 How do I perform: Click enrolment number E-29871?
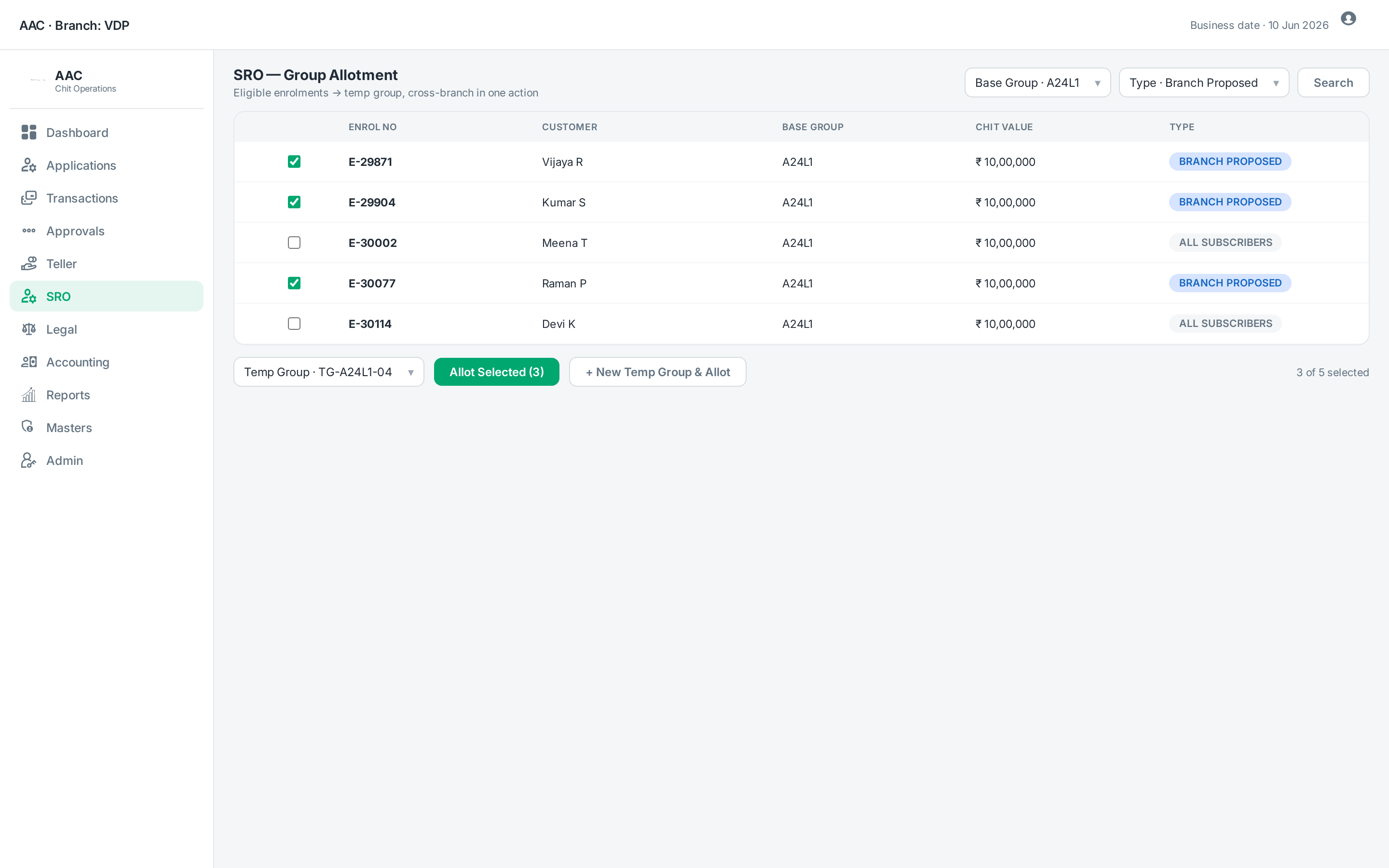[370, 162]
